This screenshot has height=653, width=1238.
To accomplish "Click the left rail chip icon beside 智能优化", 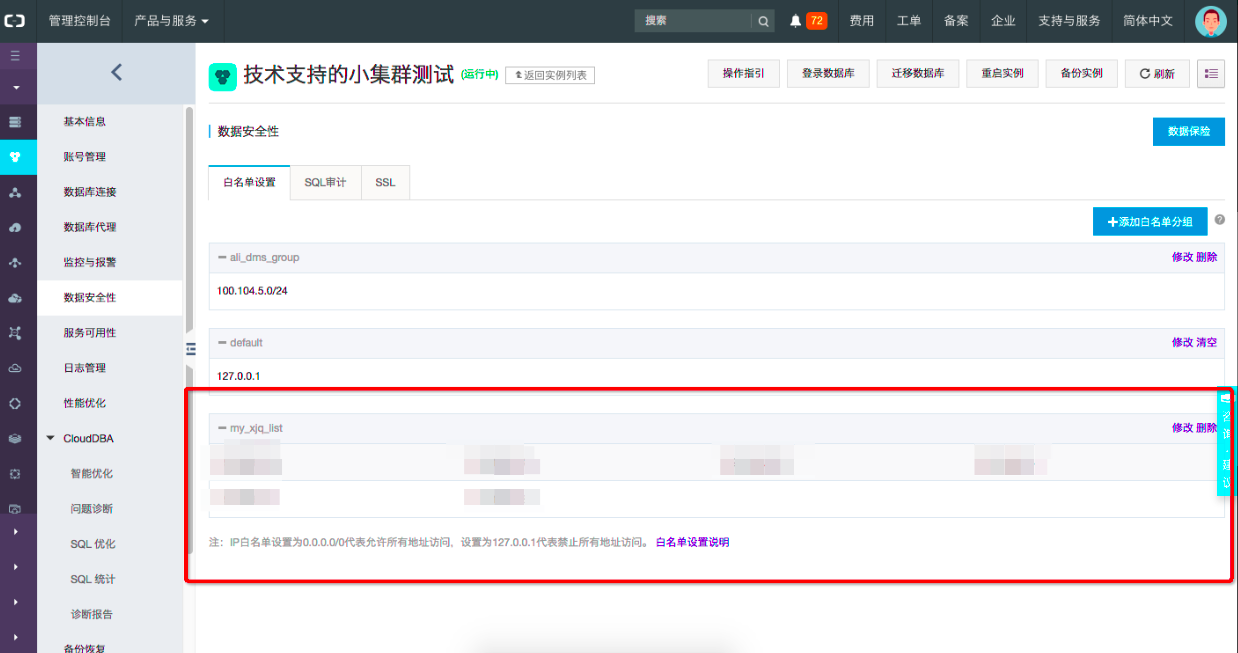I will coord(15,473).
